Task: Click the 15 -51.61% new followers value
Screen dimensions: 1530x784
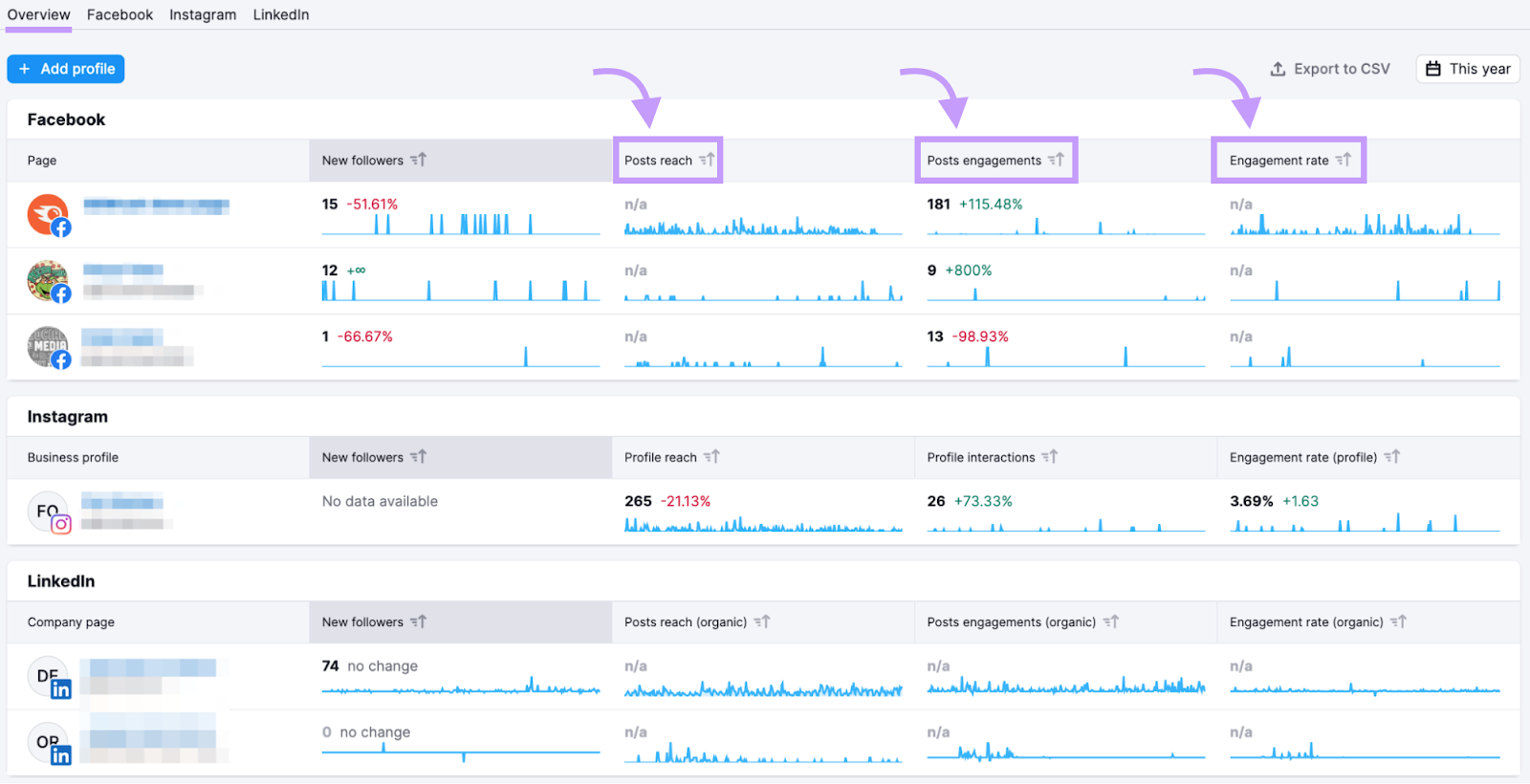Action: point(360,204)
